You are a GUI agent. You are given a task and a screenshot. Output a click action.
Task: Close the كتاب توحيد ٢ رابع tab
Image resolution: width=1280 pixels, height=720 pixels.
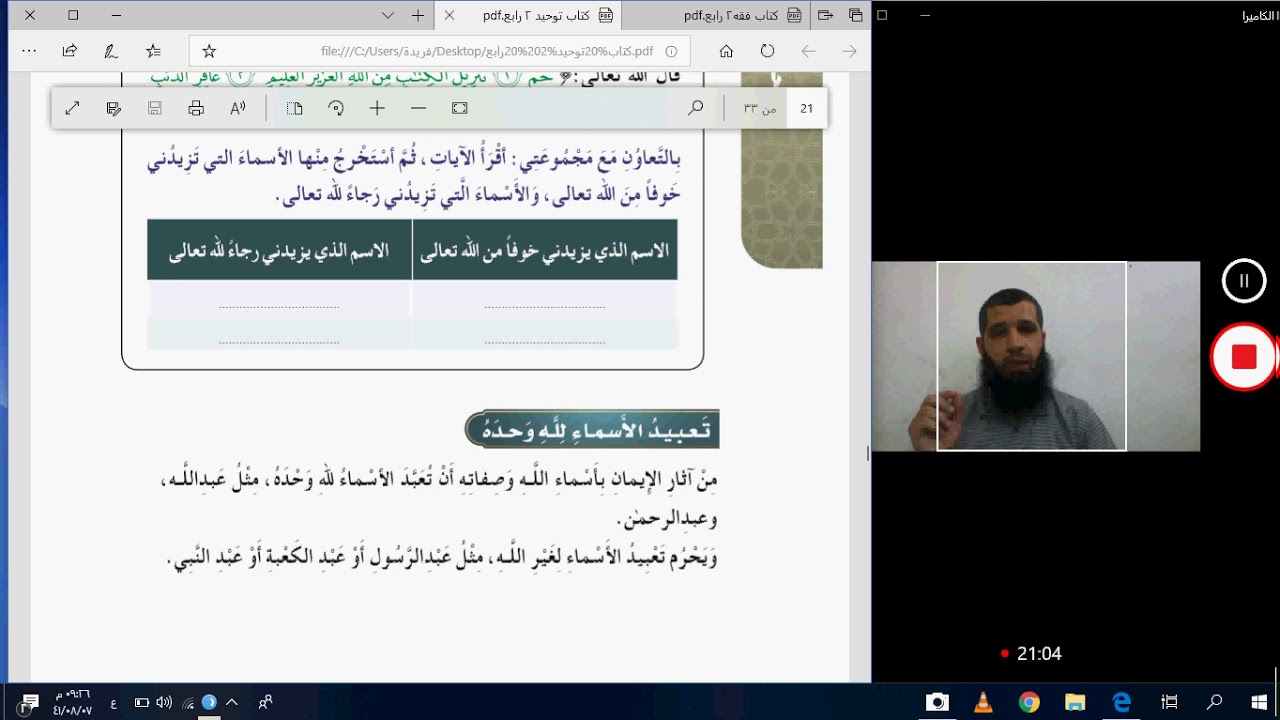pyautogui.click(x=449, y=15)
